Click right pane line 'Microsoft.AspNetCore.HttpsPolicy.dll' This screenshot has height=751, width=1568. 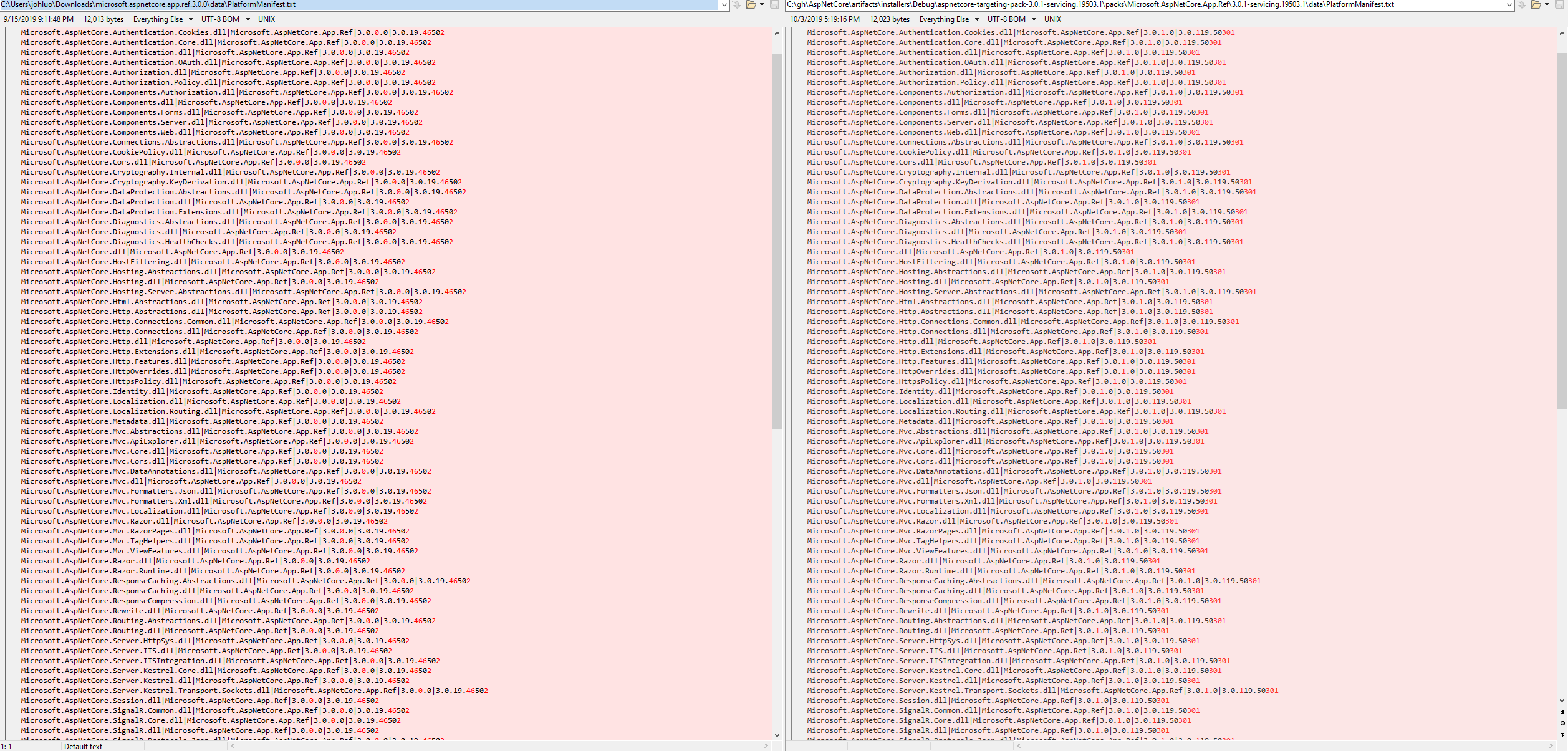coord(997,381)
